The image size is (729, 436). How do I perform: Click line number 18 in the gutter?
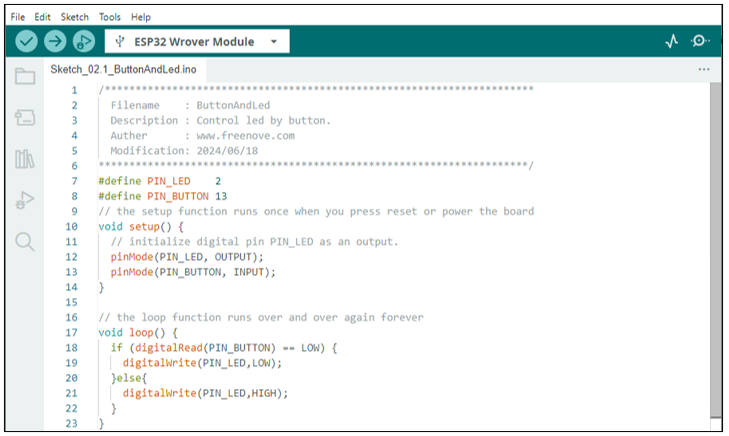pos(71,348)
